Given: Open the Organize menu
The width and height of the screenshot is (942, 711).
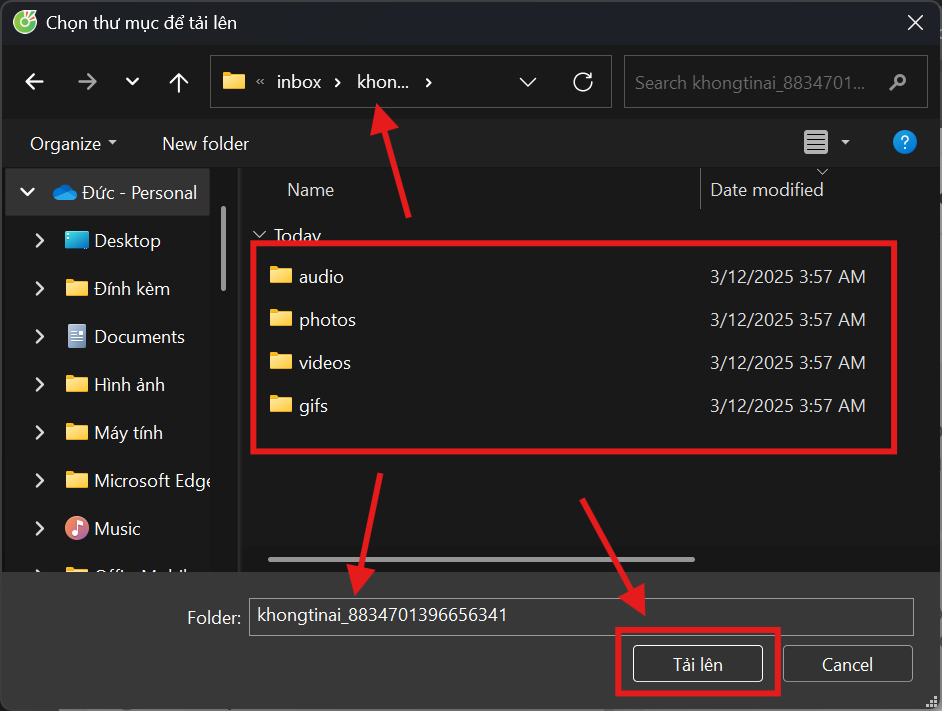Looking at the screenshot, I should click(x=73, y=144).
